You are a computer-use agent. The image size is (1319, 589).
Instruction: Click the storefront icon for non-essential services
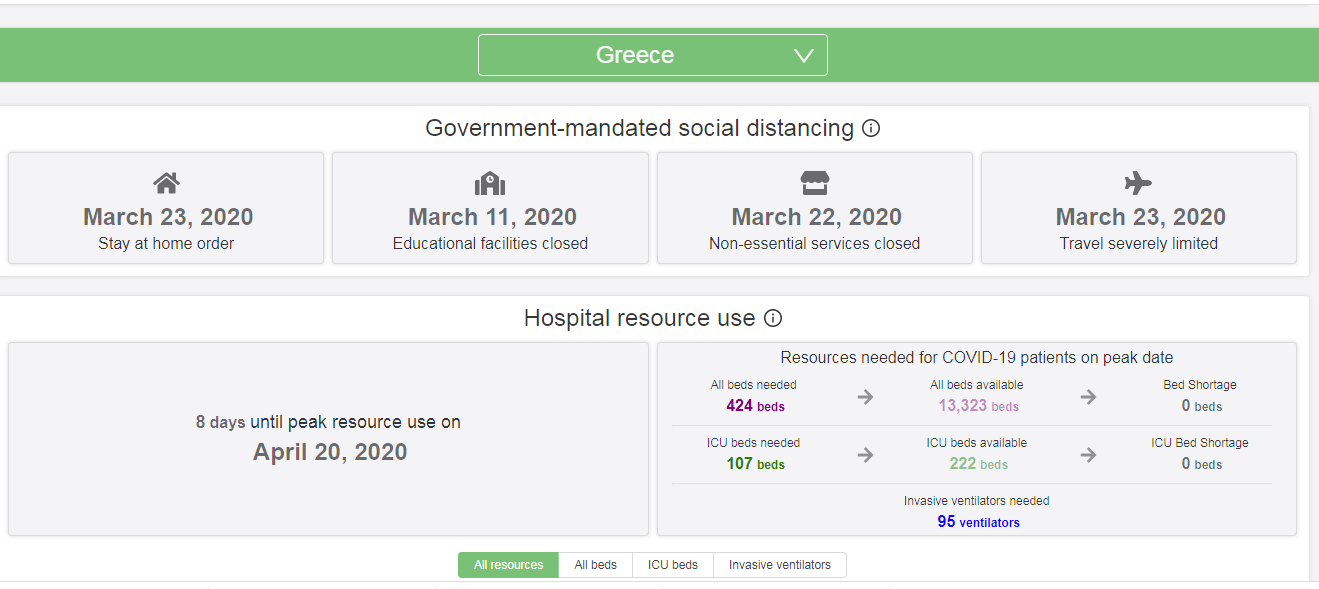(815, 183)
